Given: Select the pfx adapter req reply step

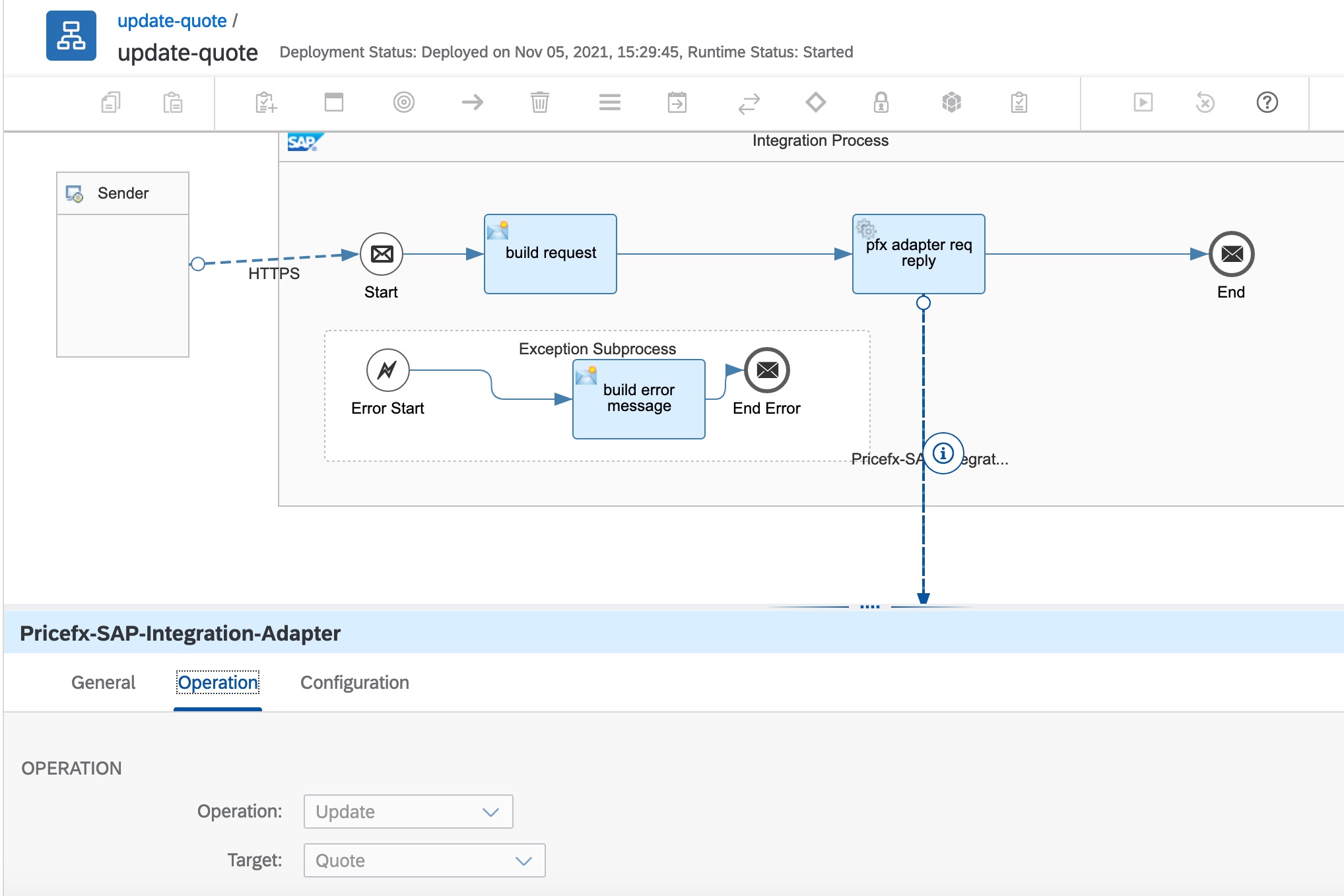Looking at the screenshot, I should [x=918, y=254].
